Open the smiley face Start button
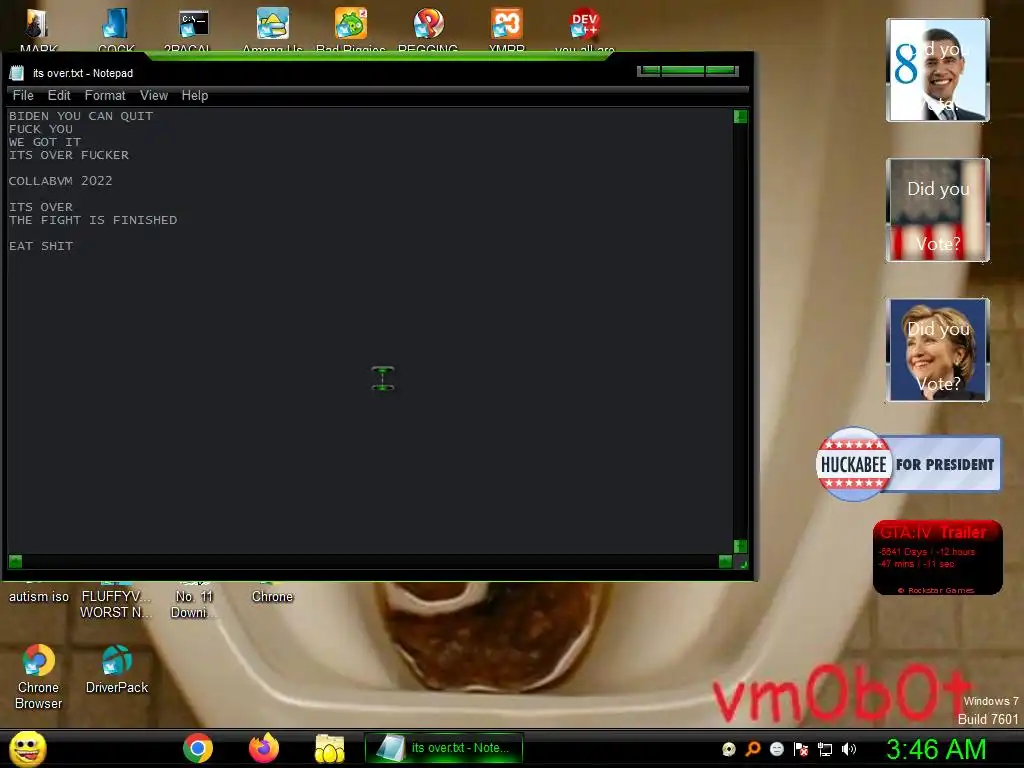 pos(28,748)
